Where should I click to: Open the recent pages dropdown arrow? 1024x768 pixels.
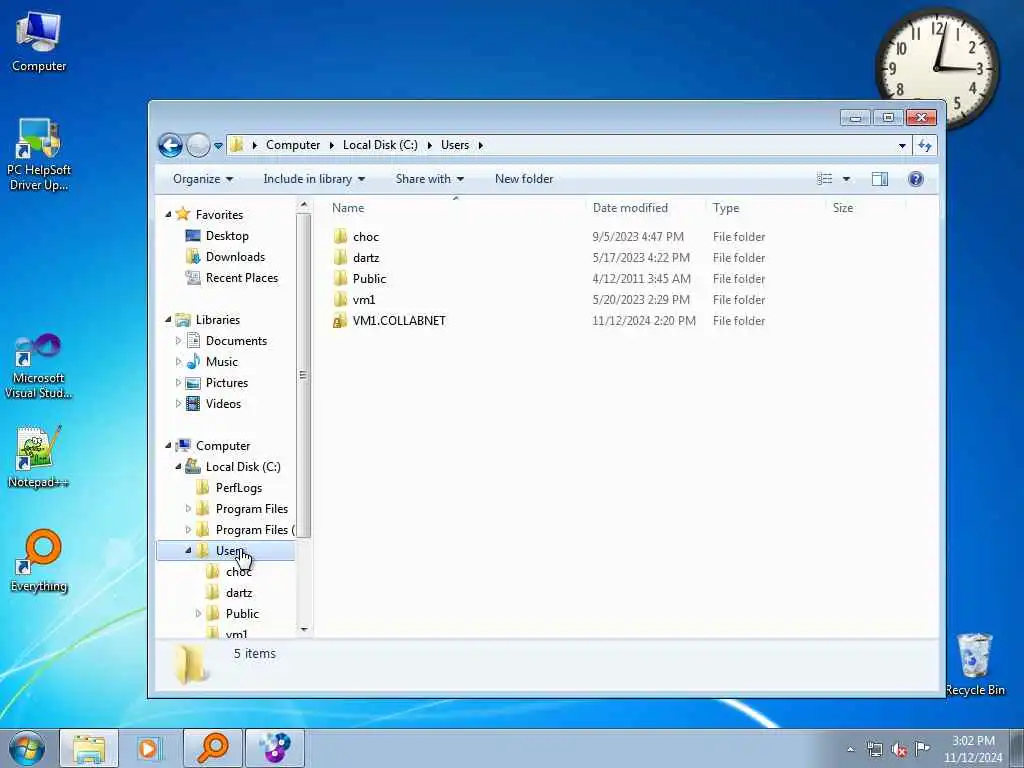(218, 146)
